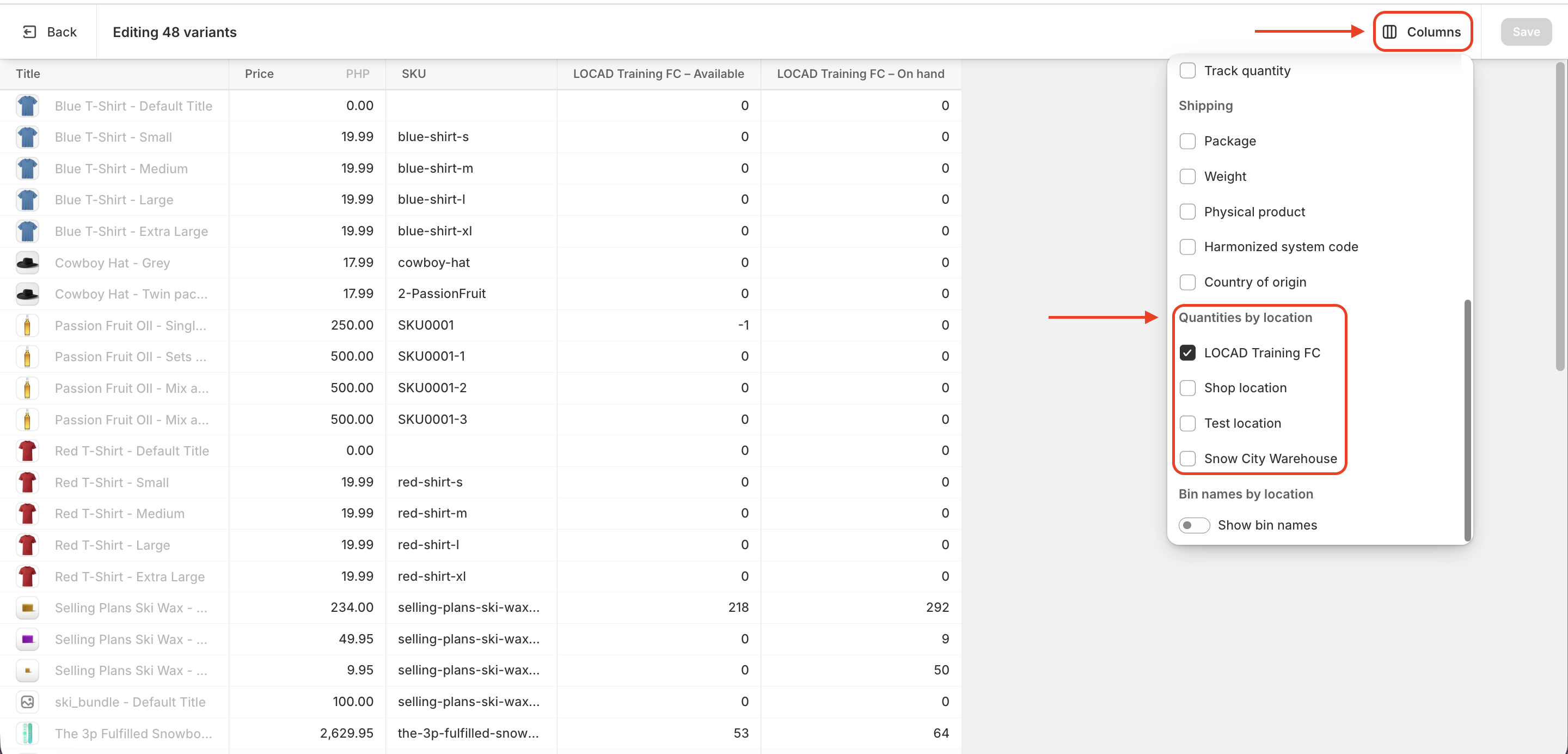Click the Blue T-Shirt Small thumbnail
Viewport: 1568px width, 754px height.
(27, 137)
